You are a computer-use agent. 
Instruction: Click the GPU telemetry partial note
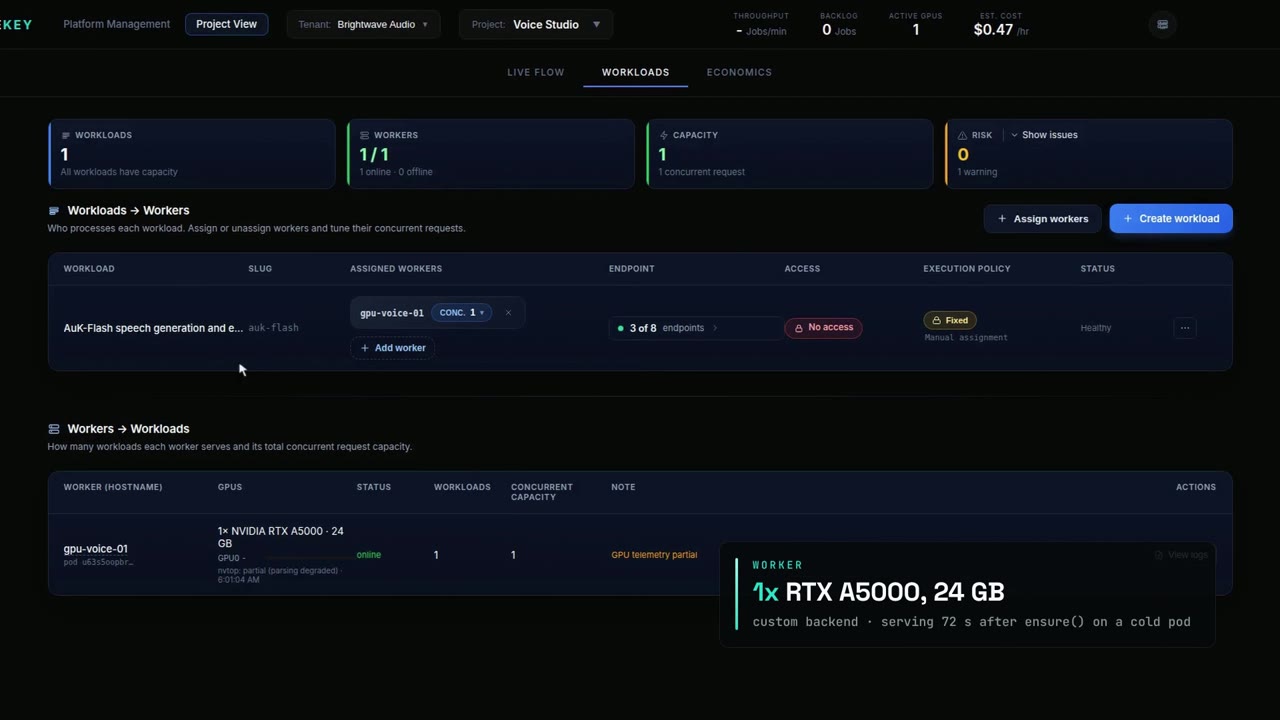click(654, 555)
